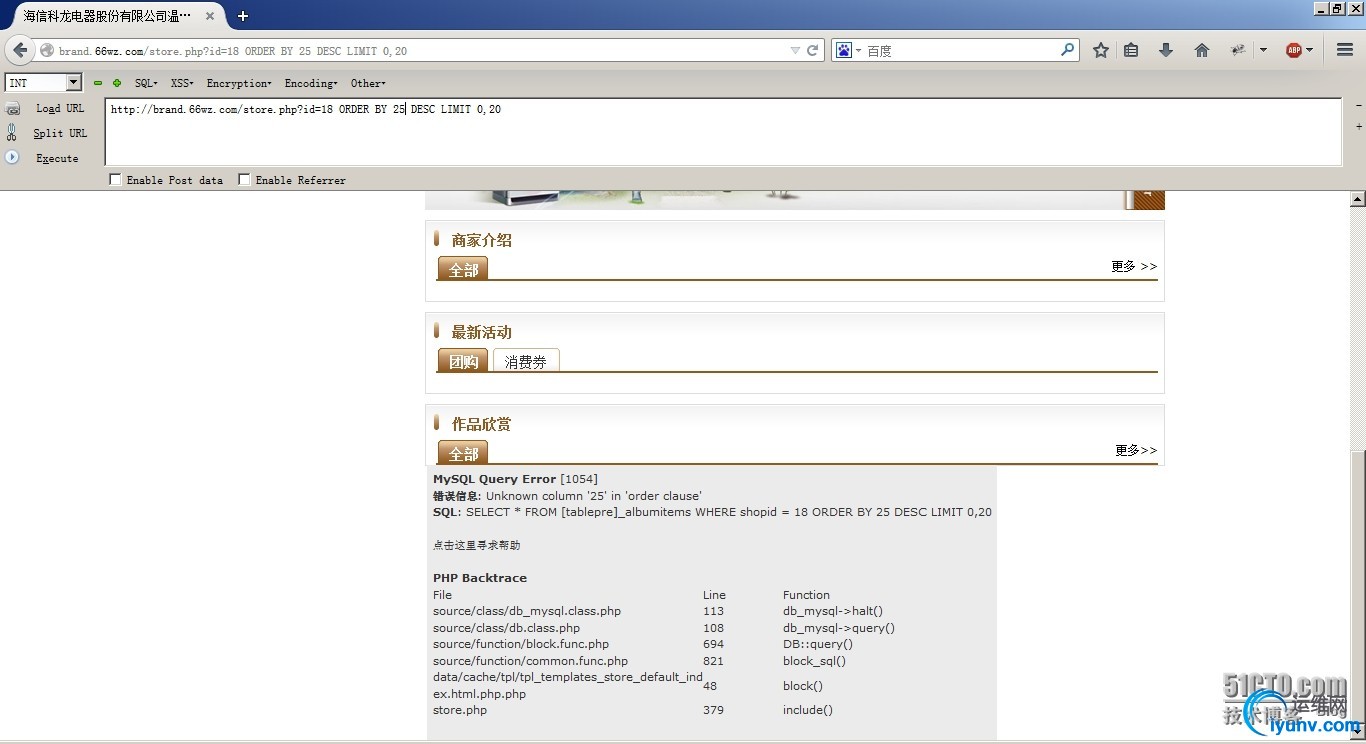Screen dimensions: 1366x744
Task: Expand the SQL menu in HackBar
Action: tap(146, 83)
